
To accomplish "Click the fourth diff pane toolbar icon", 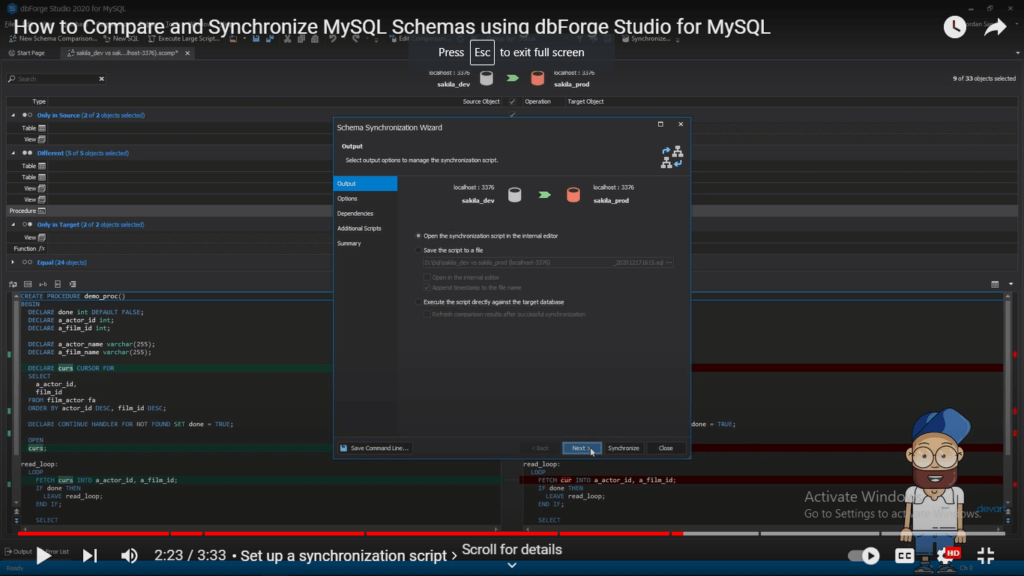I will point(57,285).
